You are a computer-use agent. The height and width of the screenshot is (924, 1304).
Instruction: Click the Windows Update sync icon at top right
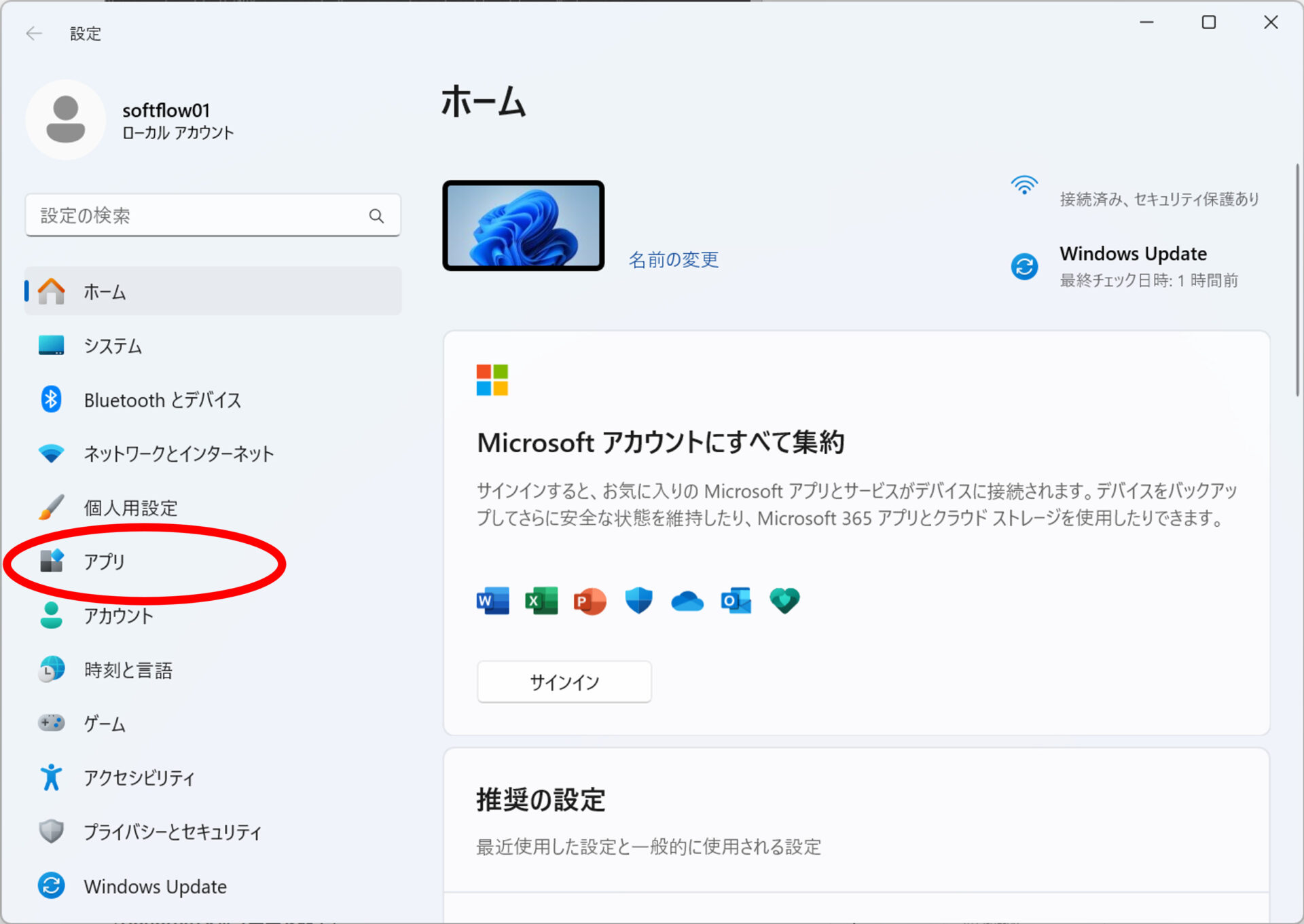click(x=1024, y=266)
